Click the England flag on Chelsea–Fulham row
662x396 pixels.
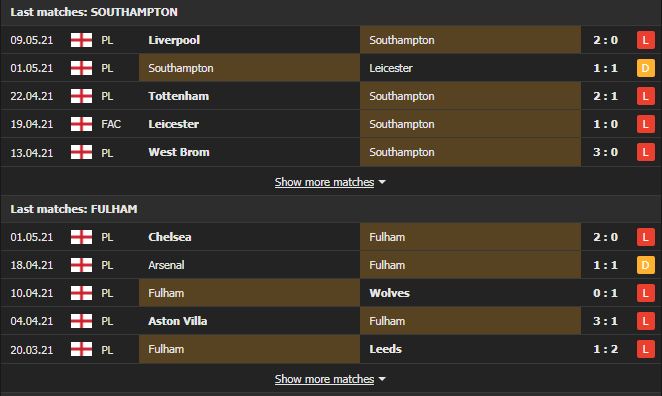[x=81, y=237]
